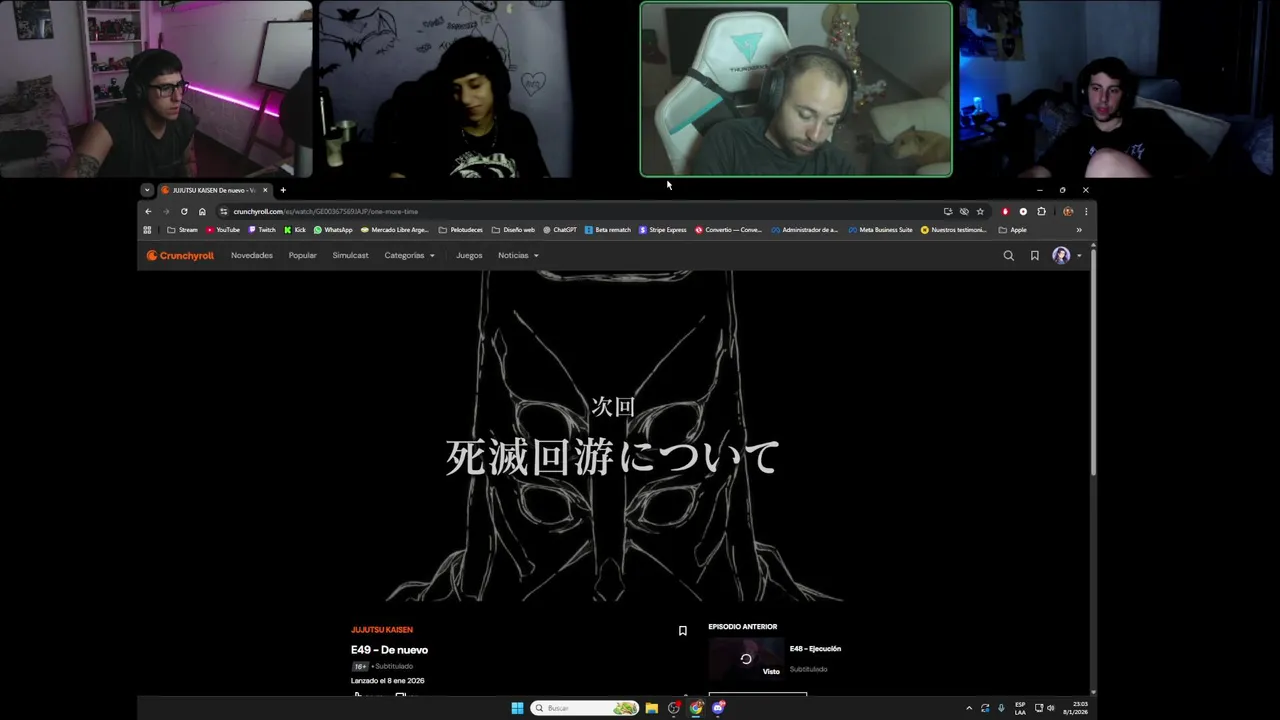Open the OBS icon in taskbar
The height and width of the screenshot is (720, 1280).
tap(674, 708)
